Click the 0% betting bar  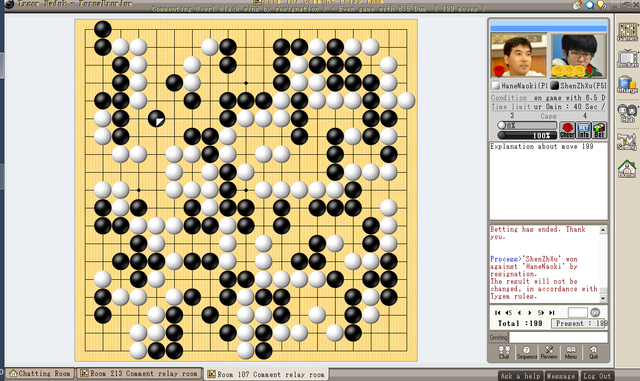(527, 125)
